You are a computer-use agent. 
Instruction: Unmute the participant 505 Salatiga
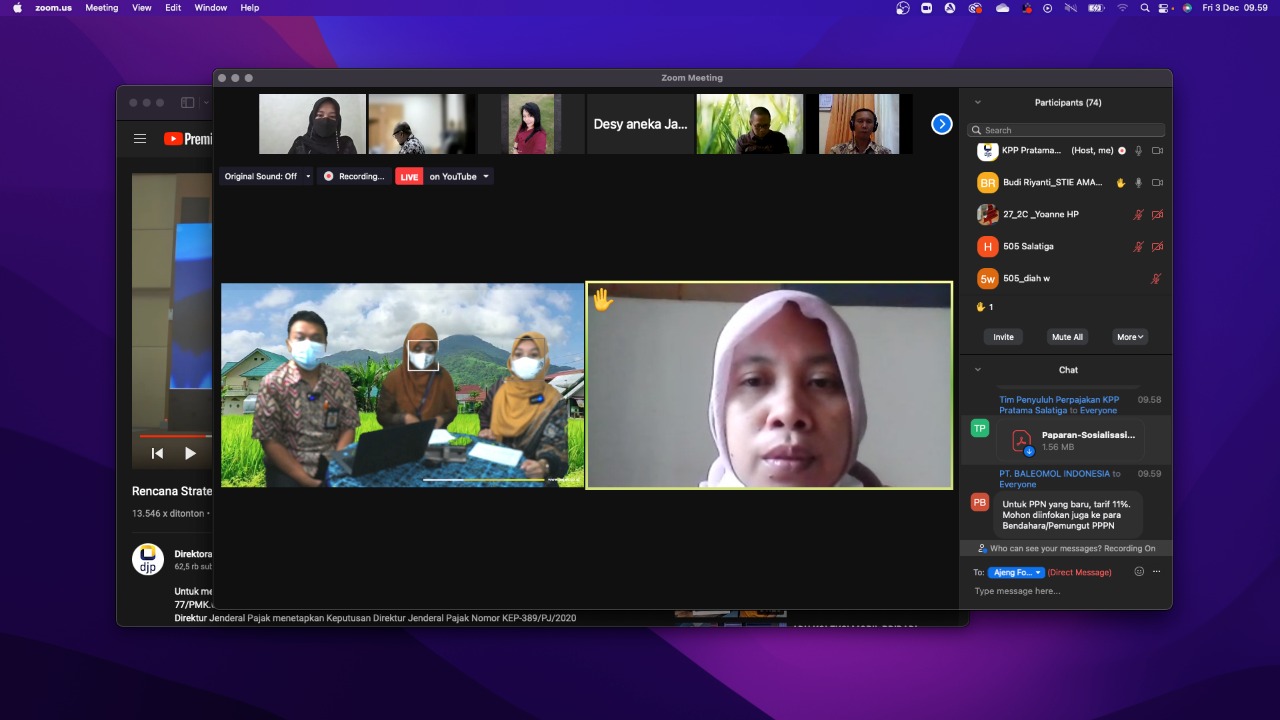[1138, 247]
